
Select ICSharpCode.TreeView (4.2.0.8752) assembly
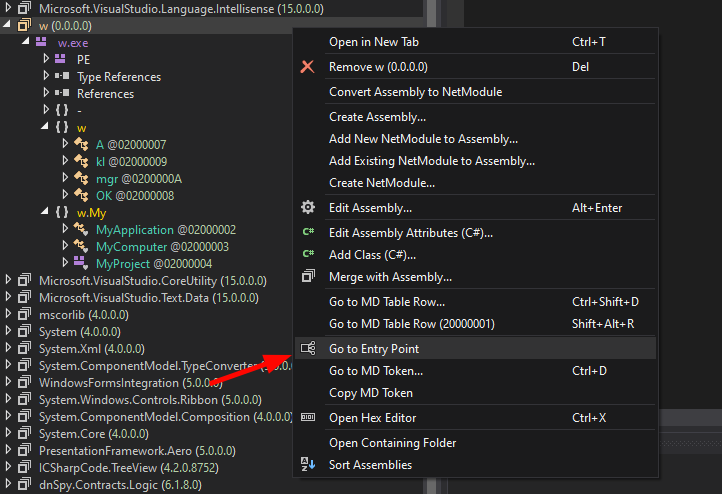[128, 468]
